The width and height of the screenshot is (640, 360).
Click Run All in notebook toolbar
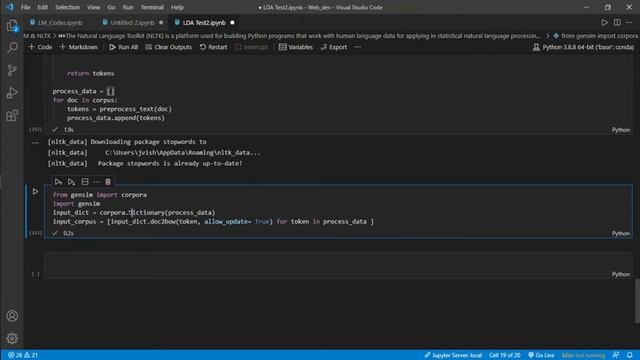click(x=123, y=47)
